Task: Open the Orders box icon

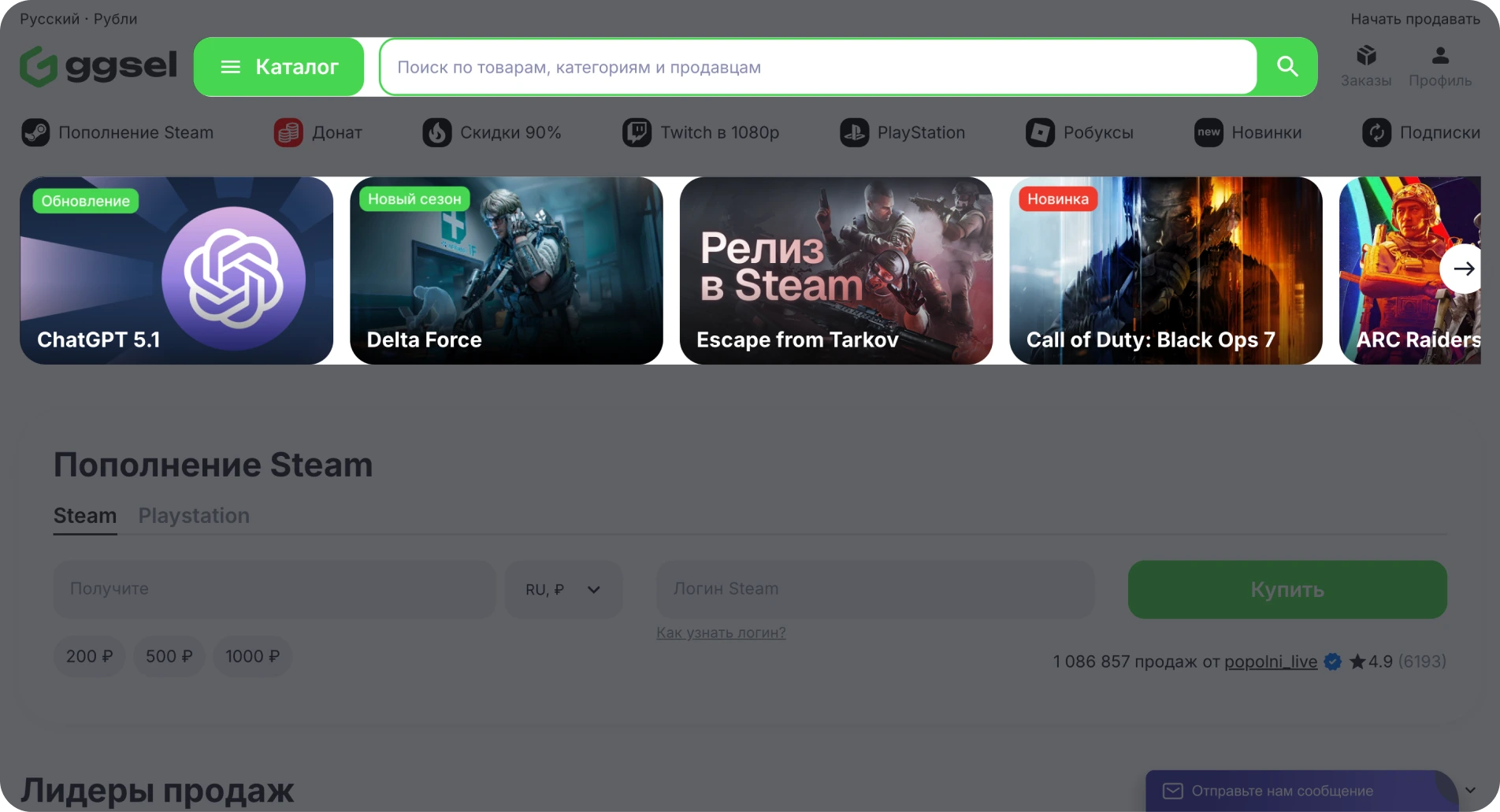Action: 1366,56
